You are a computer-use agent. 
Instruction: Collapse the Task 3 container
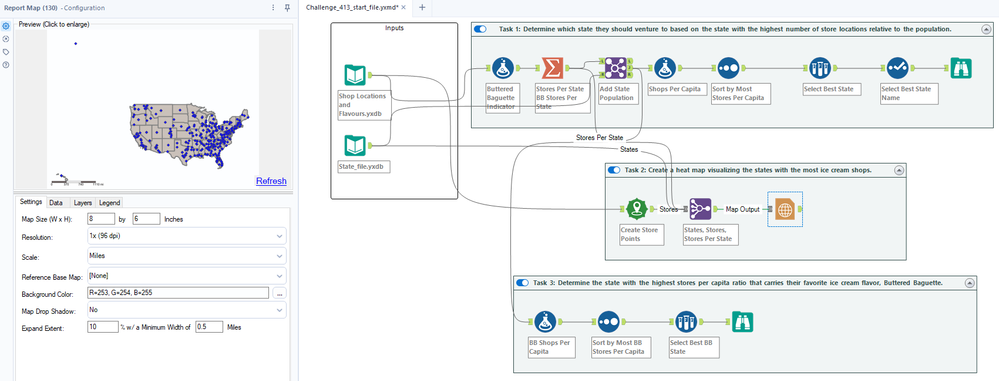[969, 283]
